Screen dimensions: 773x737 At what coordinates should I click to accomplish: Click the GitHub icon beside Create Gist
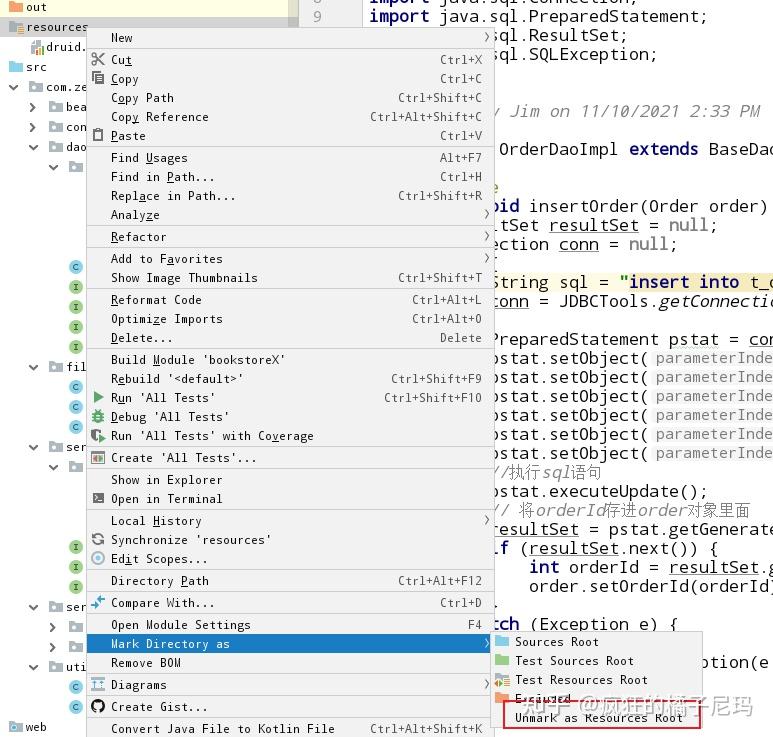click(x=98, y=706)
